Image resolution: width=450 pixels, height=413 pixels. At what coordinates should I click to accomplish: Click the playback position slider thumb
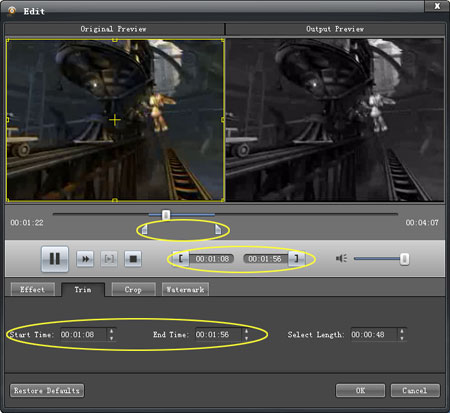166,215
